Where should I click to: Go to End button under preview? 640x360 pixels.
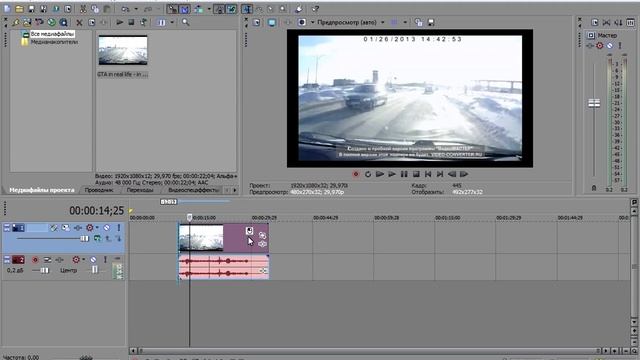(x=440, y=174)
